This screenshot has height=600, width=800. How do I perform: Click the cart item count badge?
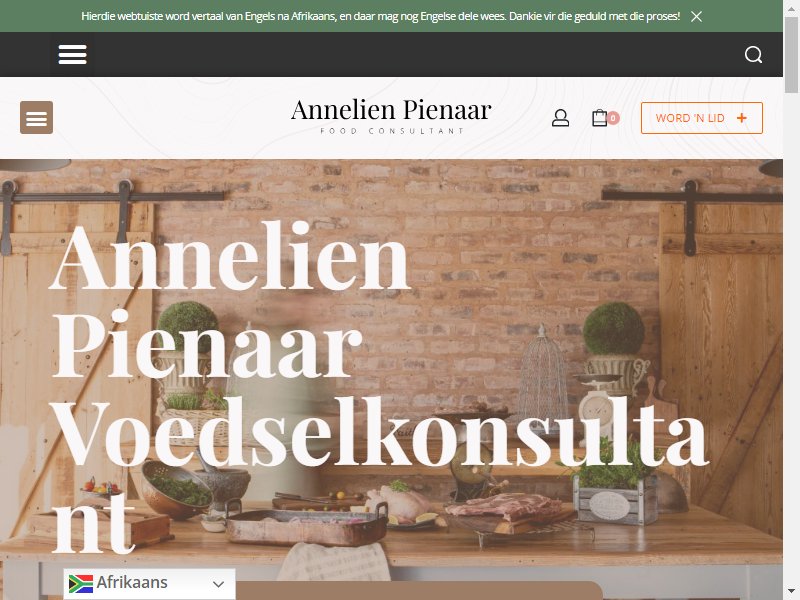[613, 118]
